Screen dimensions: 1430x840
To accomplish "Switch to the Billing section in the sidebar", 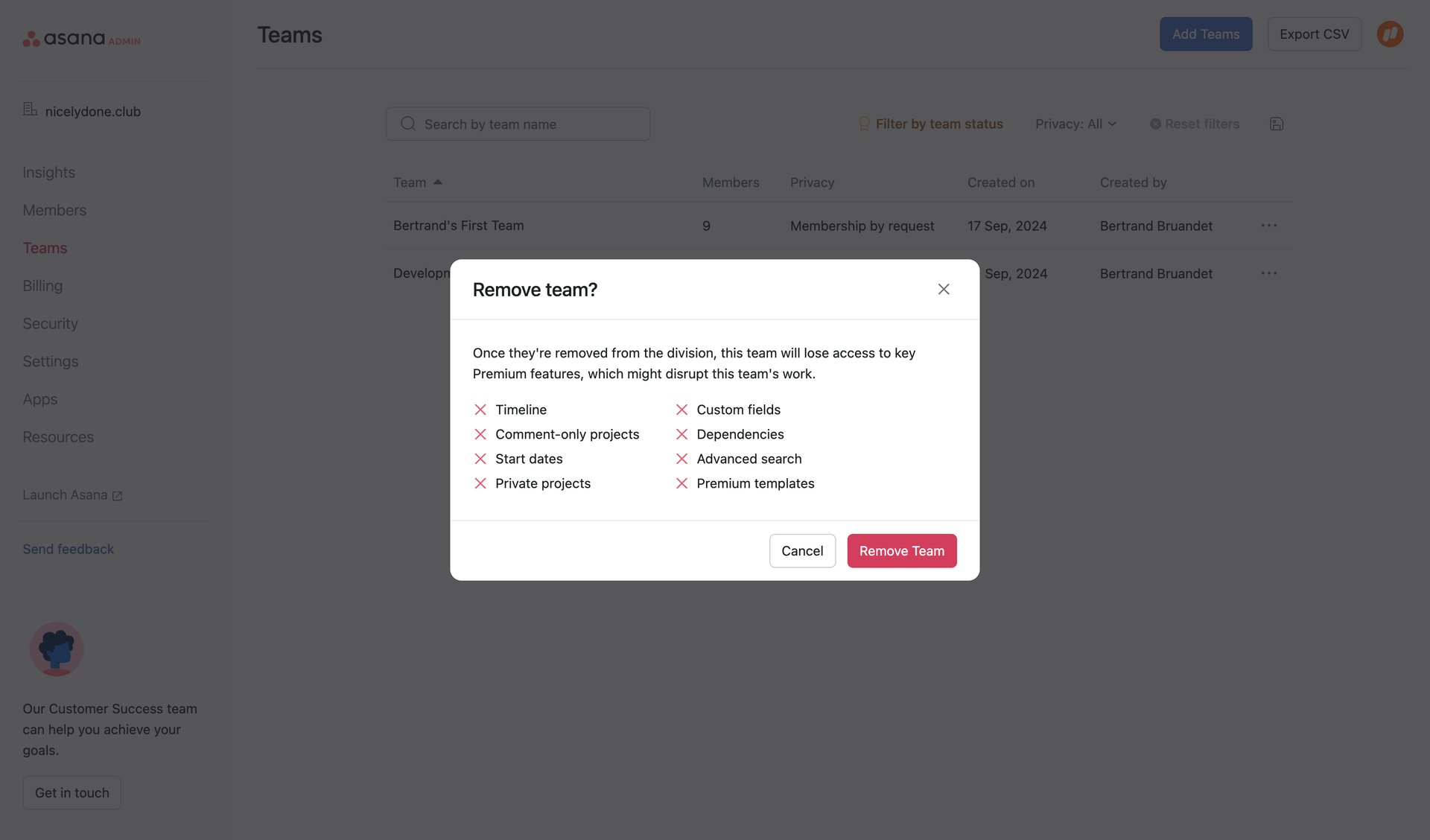I will click(x=42, y=285).
